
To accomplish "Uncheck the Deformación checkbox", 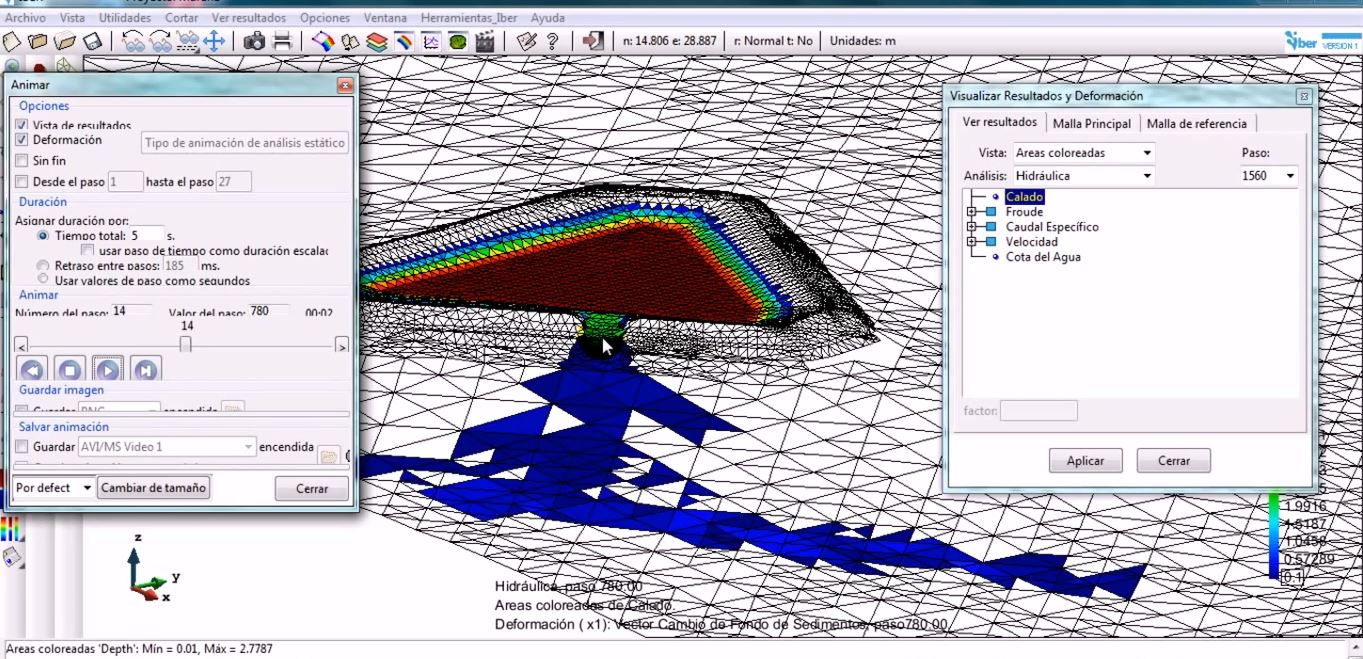I will [22, 141].
